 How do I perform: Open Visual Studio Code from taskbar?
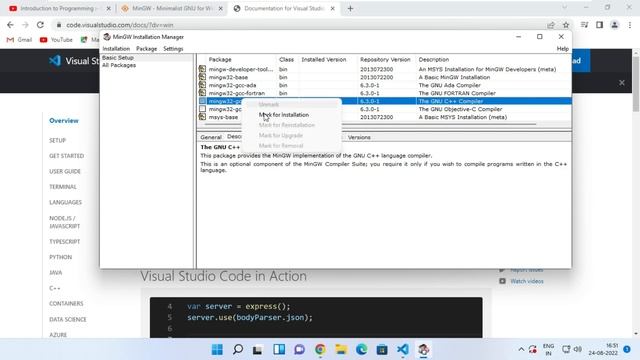(403, 349)
